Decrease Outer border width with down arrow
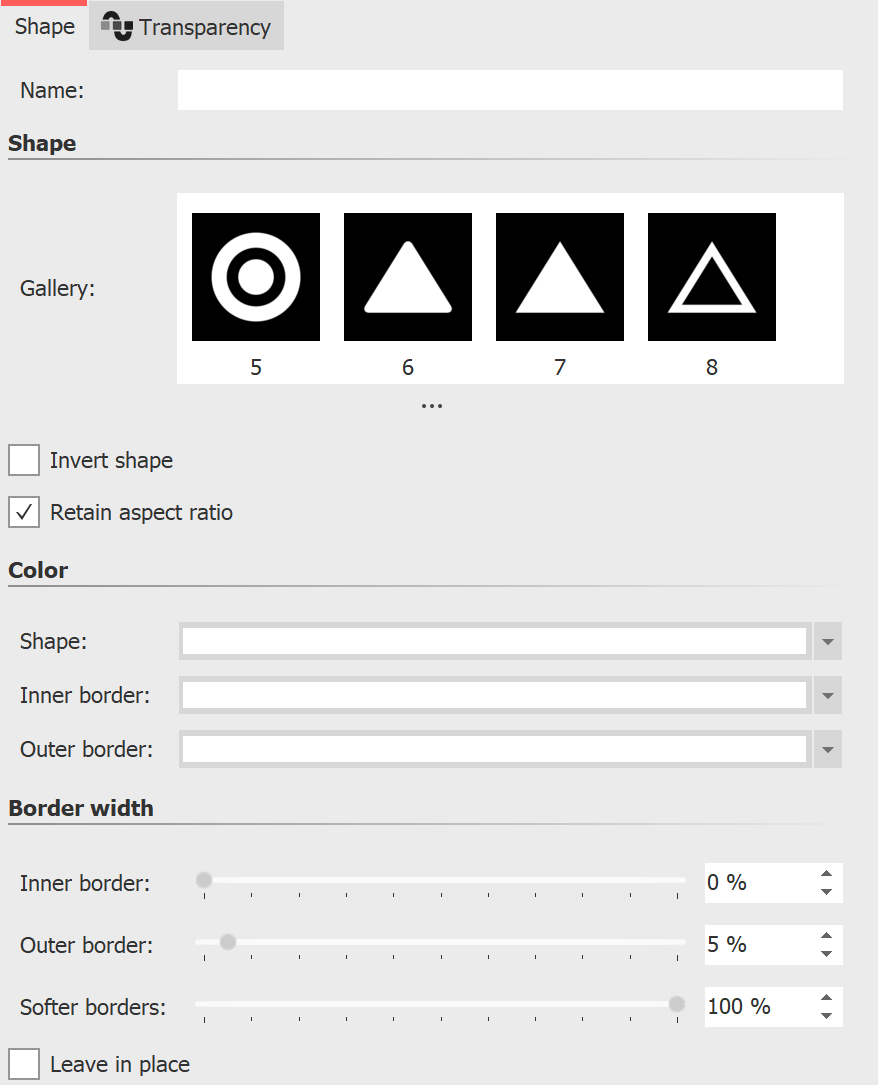 click(826, 954)
